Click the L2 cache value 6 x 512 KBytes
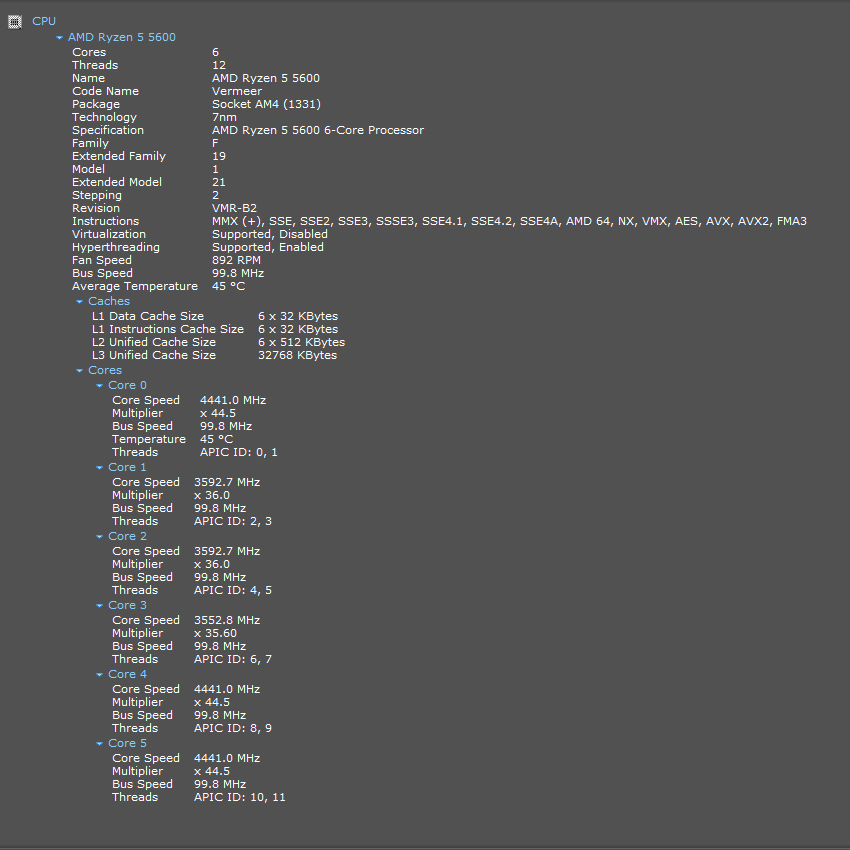 point(301,343)
